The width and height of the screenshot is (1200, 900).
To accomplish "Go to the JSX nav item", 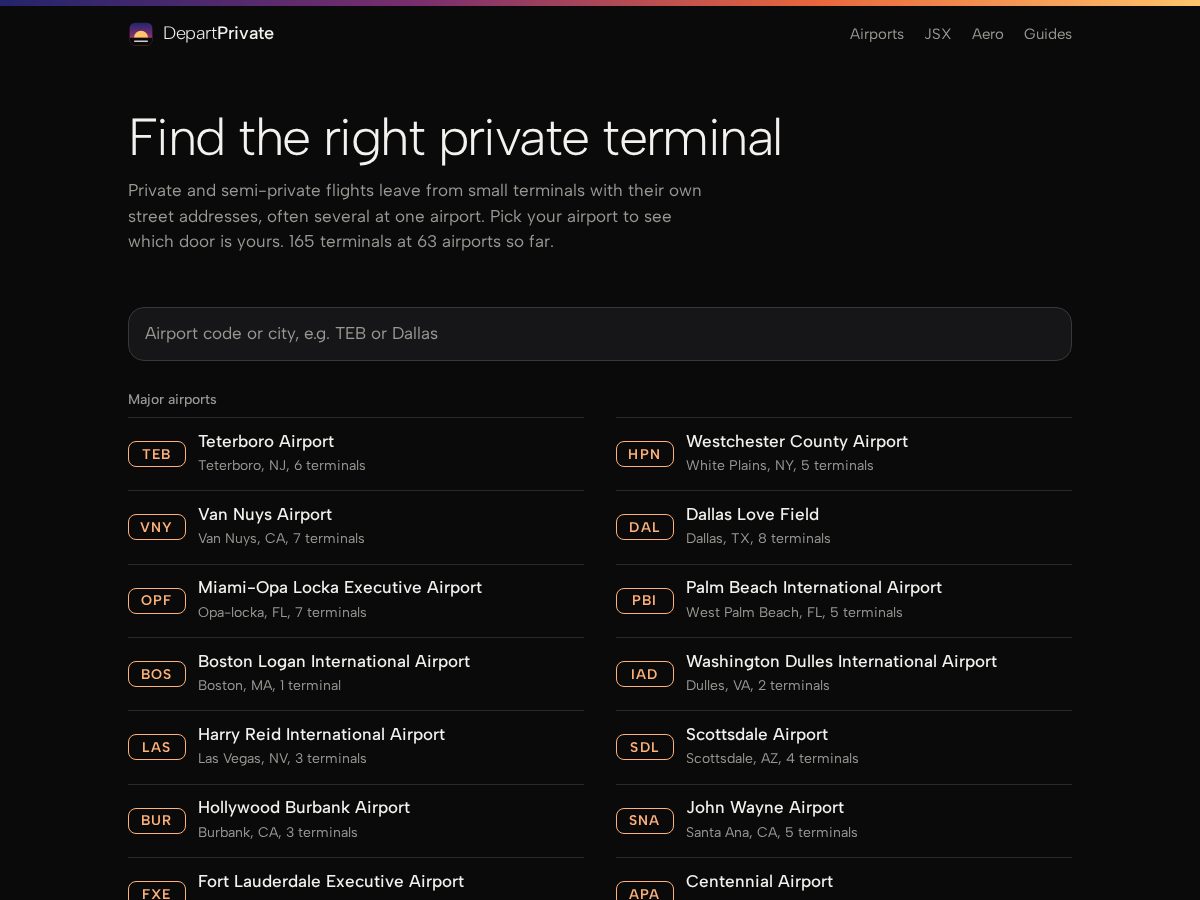I will [938, 34].
